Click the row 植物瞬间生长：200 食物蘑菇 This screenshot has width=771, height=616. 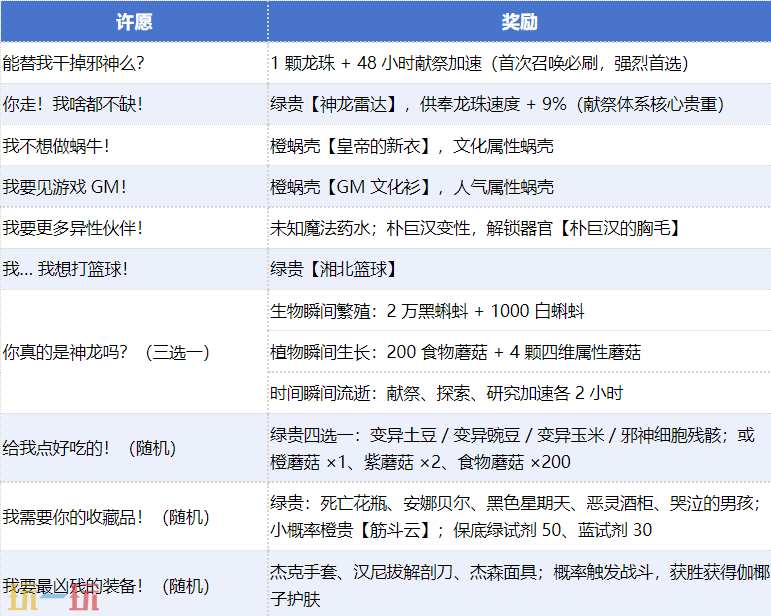click(520, 352)
